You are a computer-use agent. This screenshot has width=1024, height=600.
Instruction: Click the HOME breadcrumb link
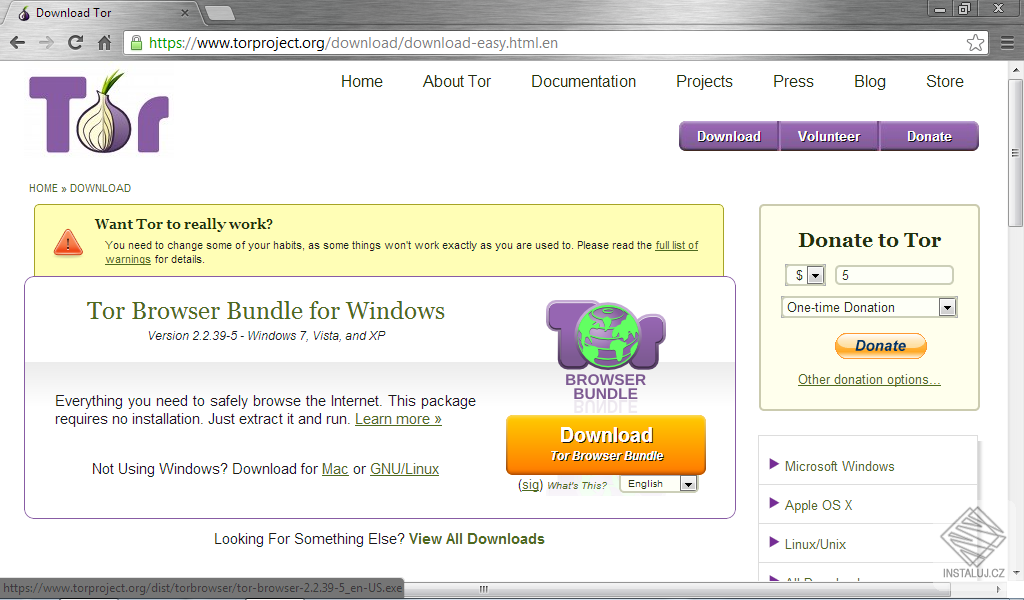[43, 188]
